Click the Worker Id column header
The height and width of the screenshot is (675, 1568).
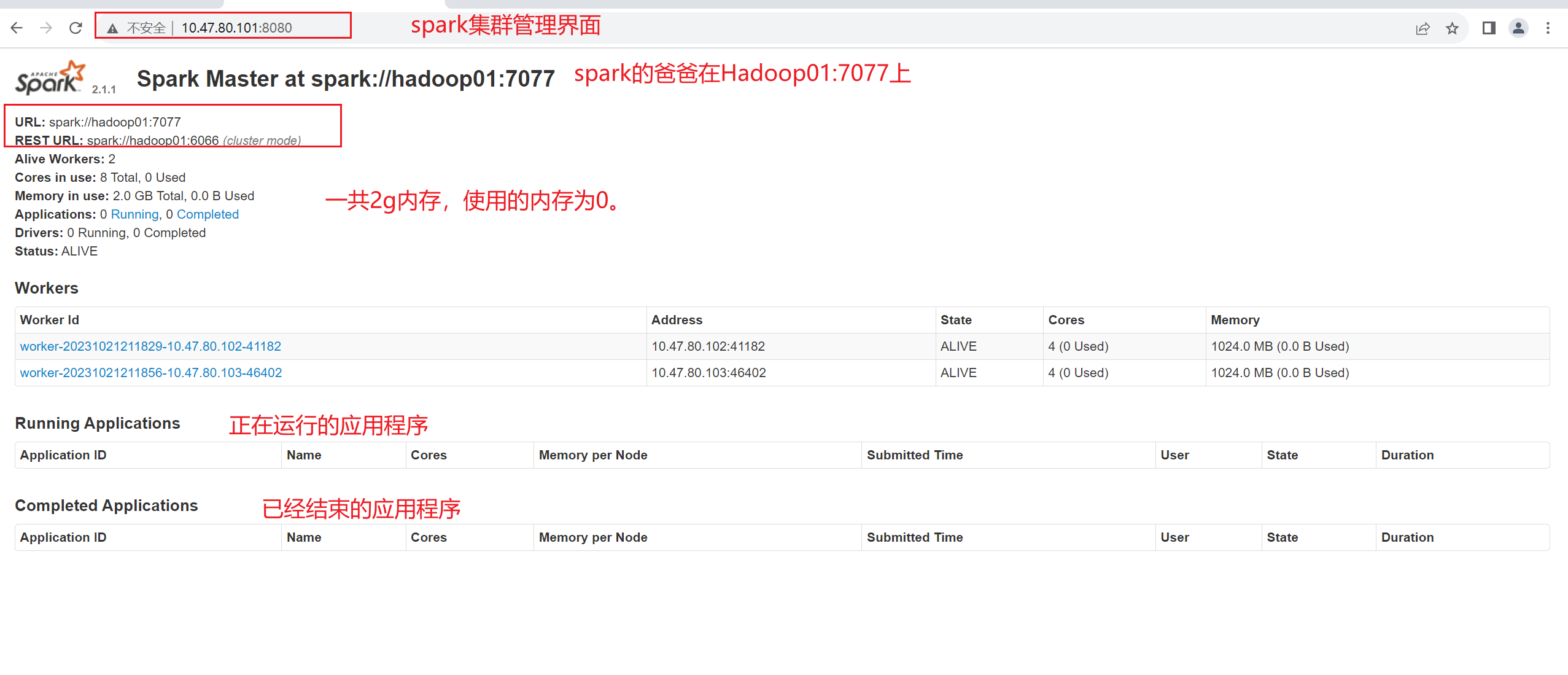point(50,320)
